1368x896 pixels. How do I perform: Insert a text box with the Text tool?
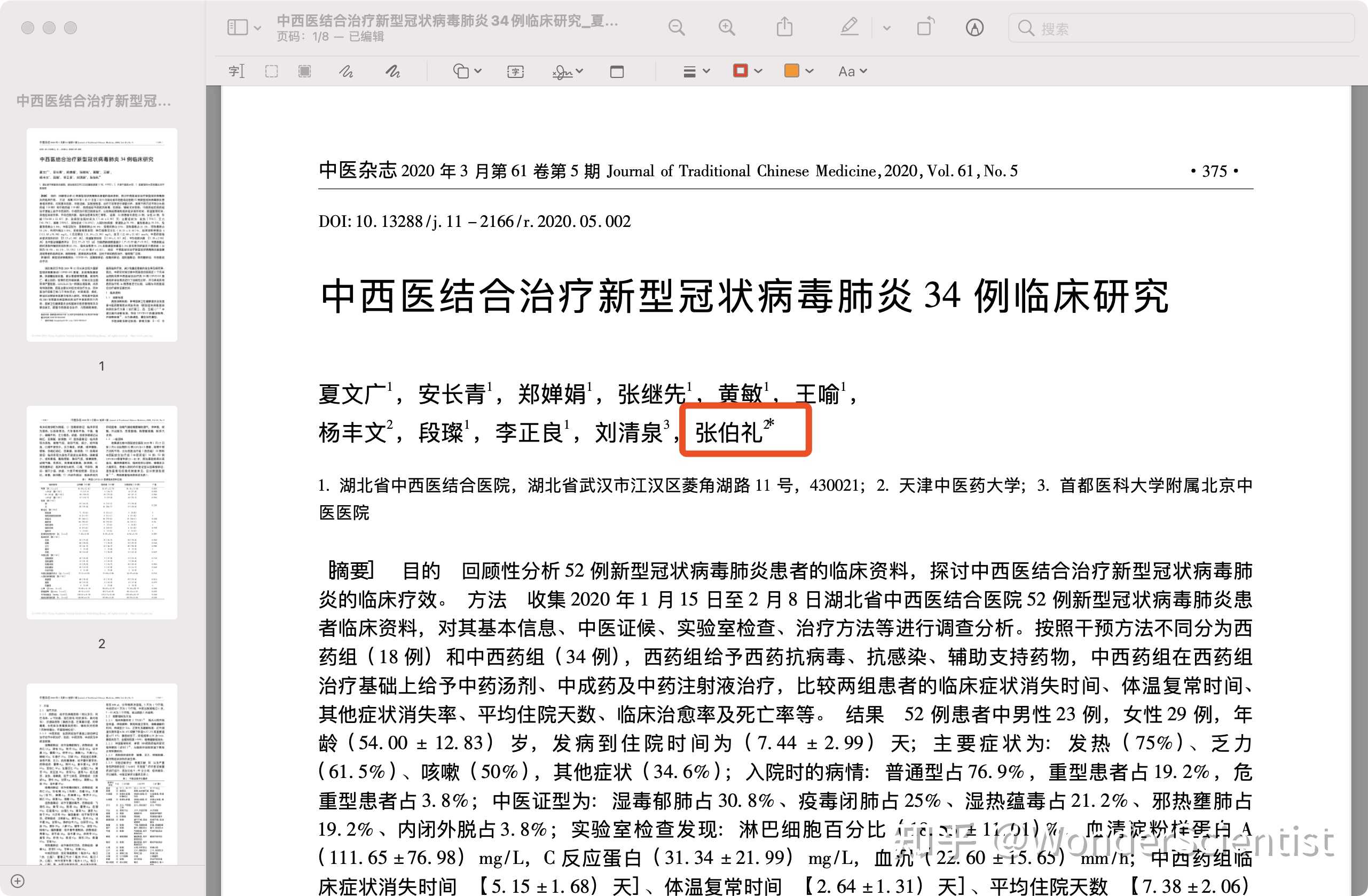[x=516, y=71]
